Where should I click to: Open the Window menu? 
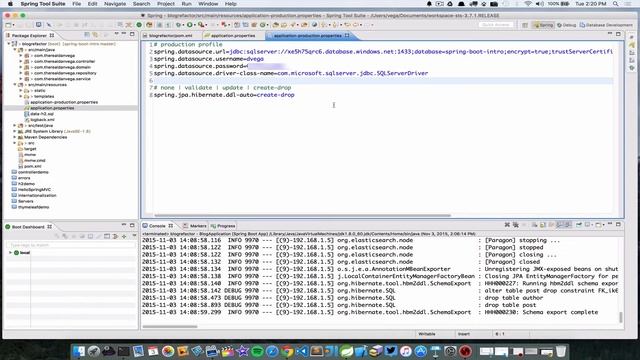point(208,4)
